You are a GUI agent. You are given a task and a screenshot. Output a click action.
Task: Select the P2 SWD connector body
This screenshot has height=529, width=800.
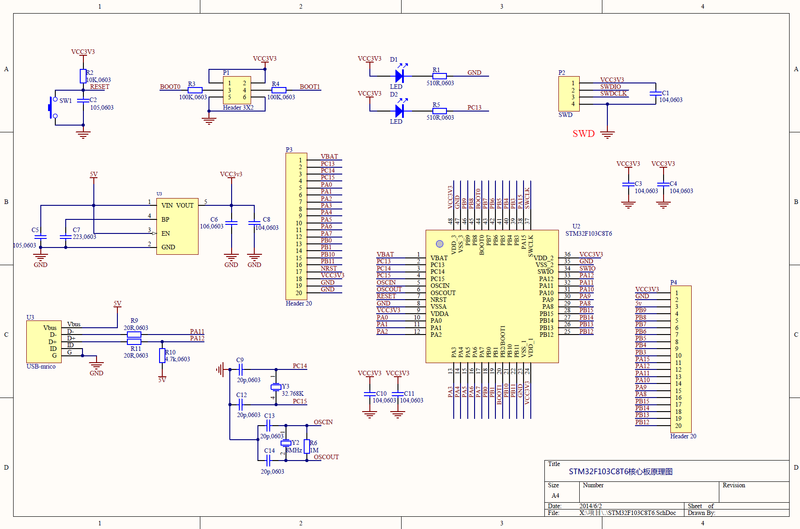tap(569, 94)
